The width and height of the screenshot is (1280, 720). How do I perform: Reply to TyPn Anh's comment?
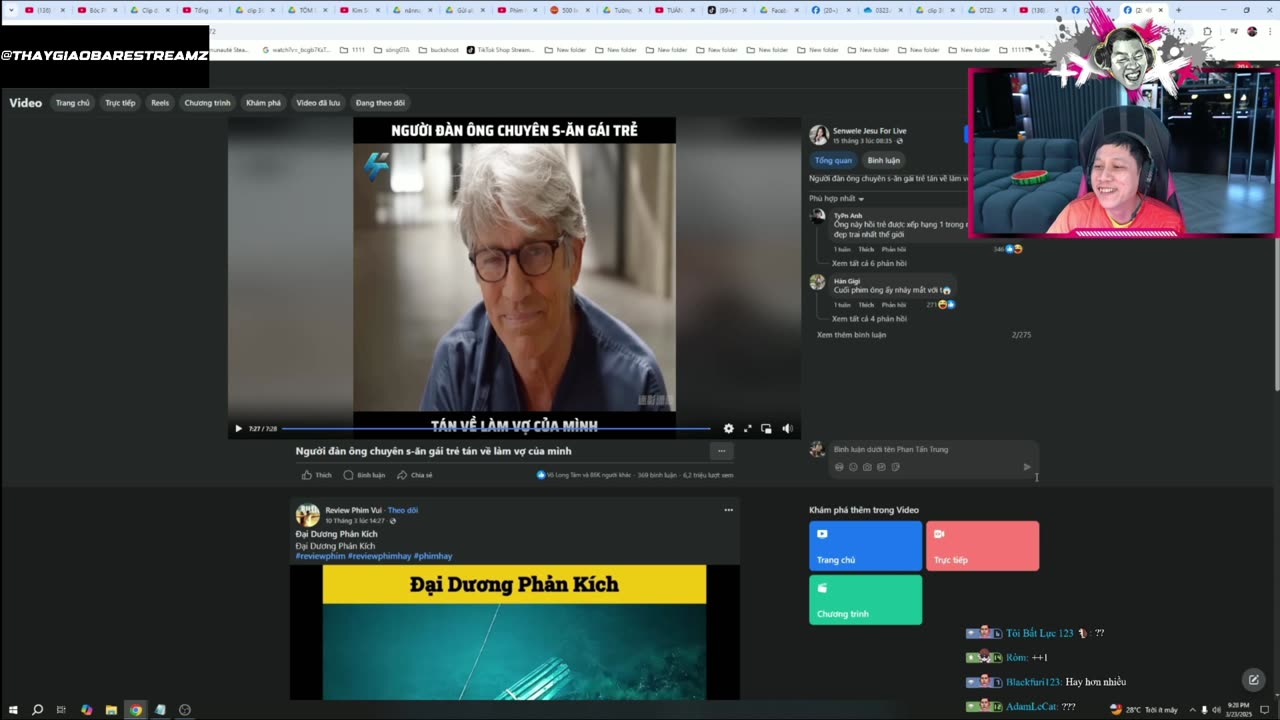(893, 249)
